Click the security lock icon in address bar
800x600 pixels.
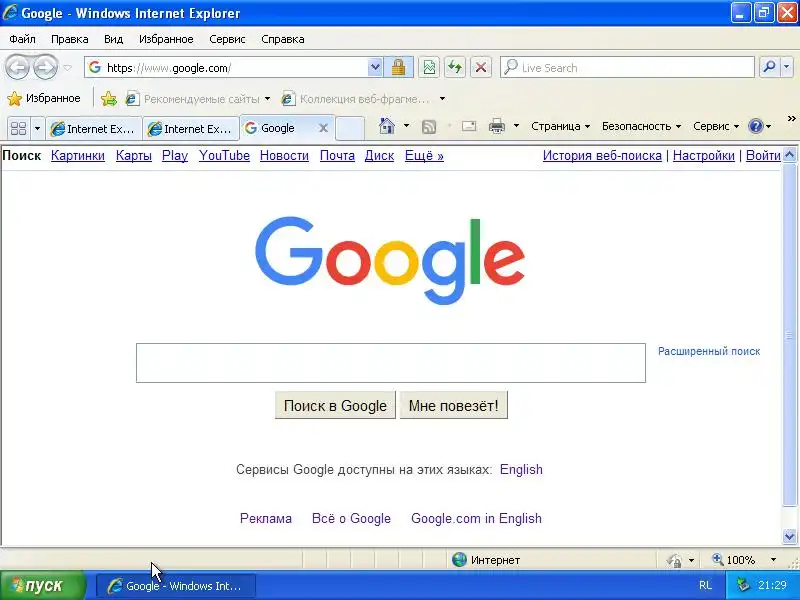pos(398,67)
